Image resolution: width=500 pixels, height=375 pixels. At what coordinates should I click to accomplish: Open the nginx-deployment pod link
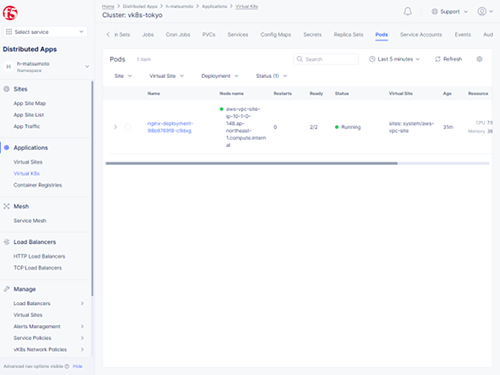(170, 127)
